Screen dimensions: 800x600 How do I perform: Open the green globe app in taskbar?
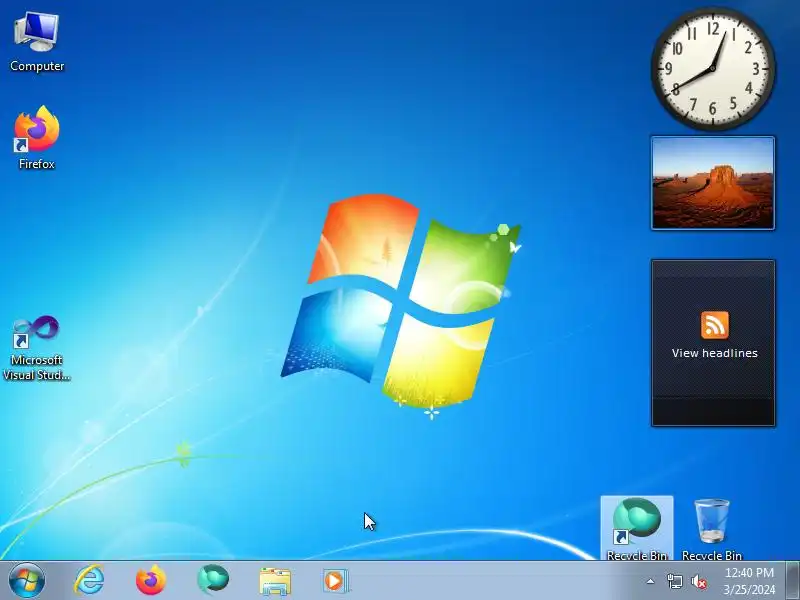[213, 580]
